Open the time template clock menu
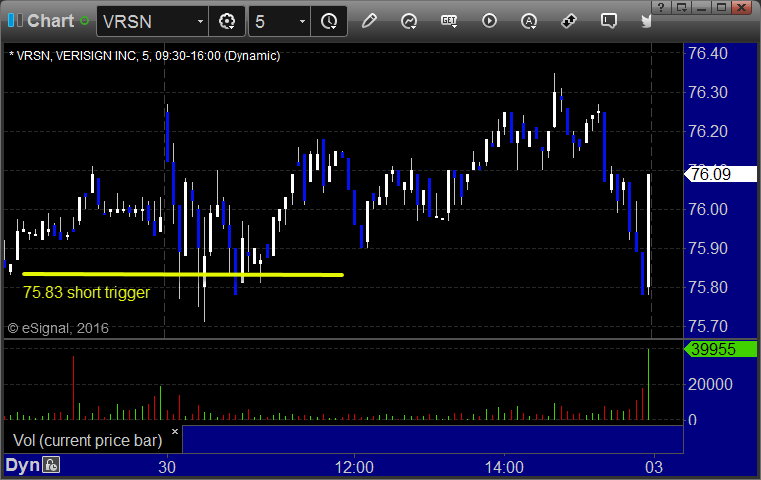Image resolution: width=761 pixels, height=480 pixels. (329, 21)
